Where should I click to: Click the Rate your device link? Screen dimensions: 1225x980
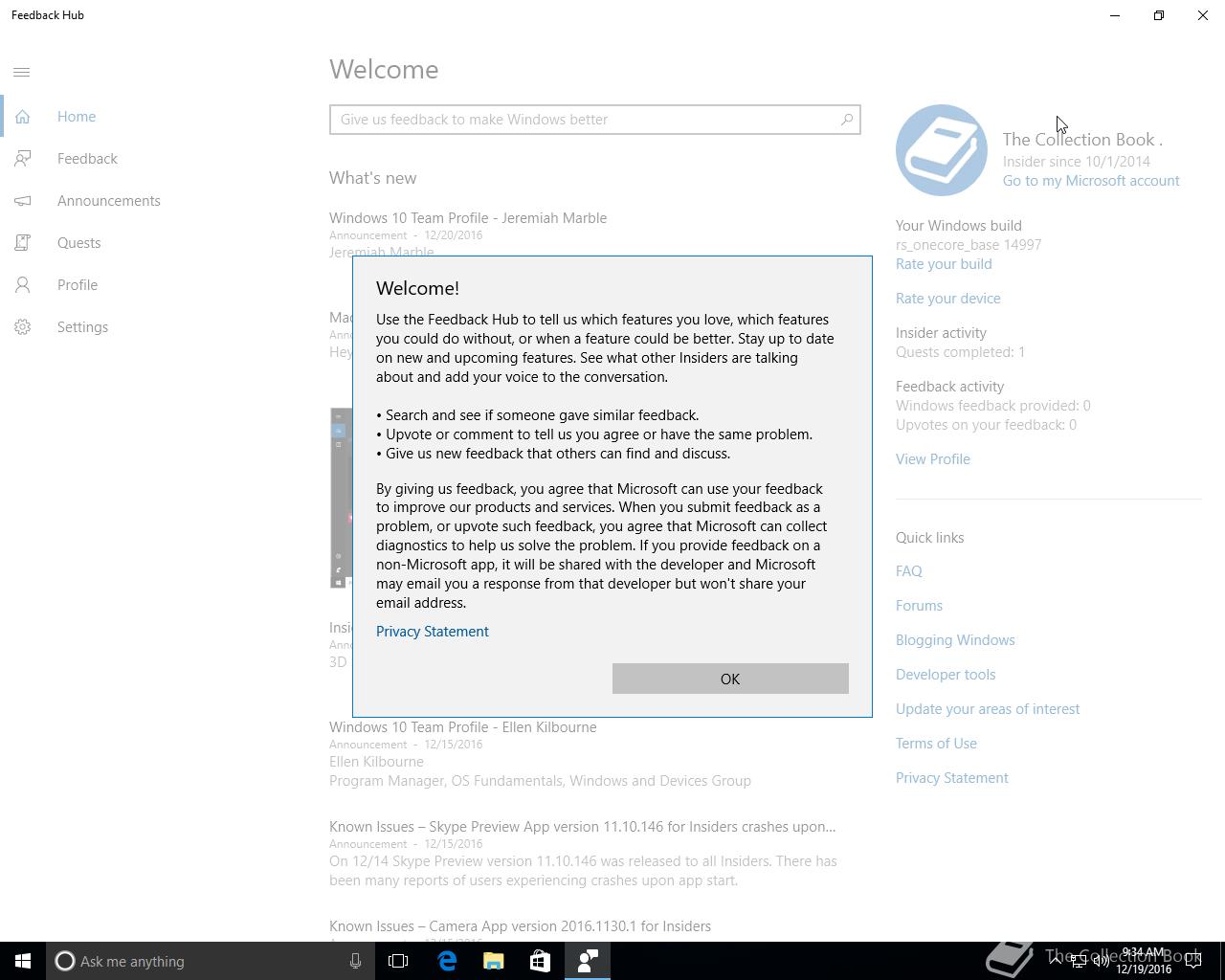pos(948,299)
